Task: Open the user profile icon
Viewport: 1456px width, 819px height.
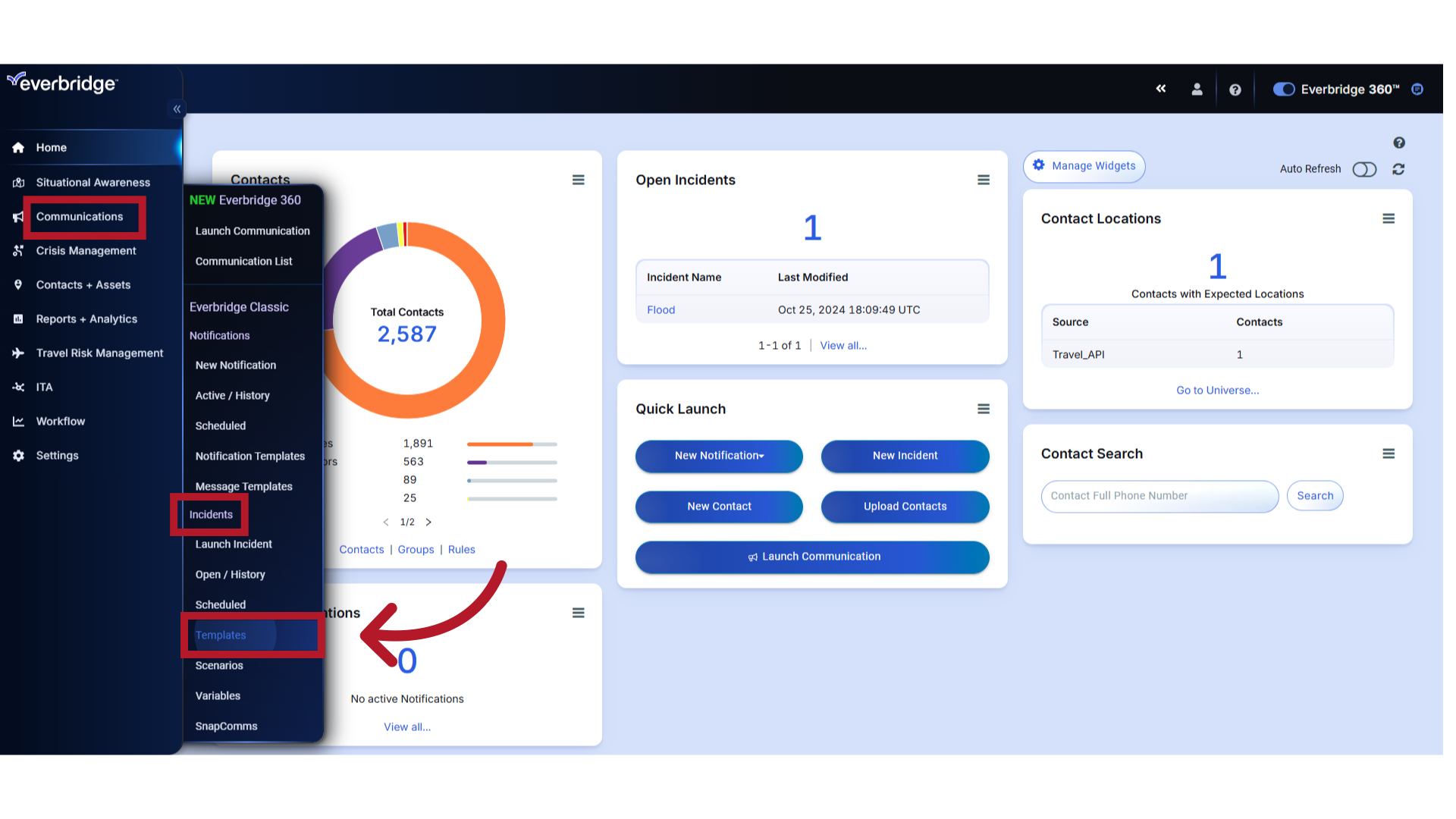Action: coord(1197,89)
